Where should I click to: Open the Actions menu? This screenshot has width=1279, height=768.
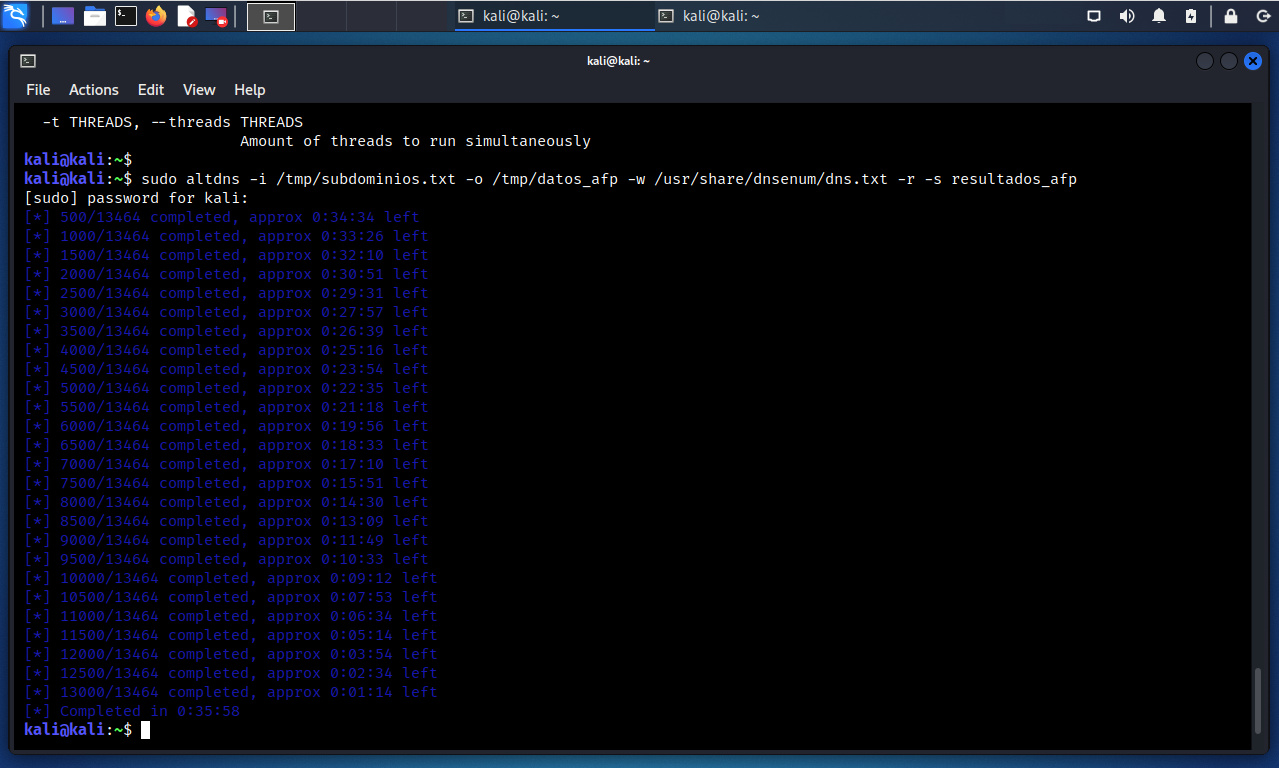click(x=94, y=90)
